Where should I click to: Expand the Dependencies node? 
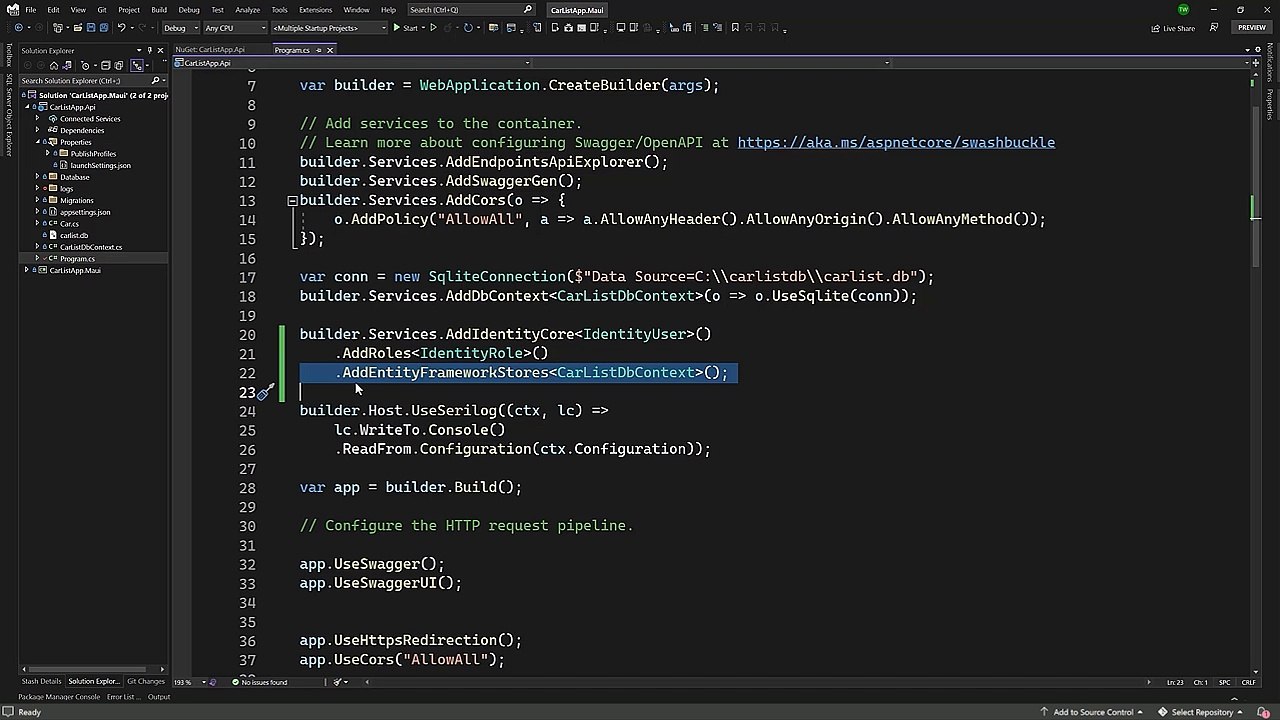coord(37,130)
